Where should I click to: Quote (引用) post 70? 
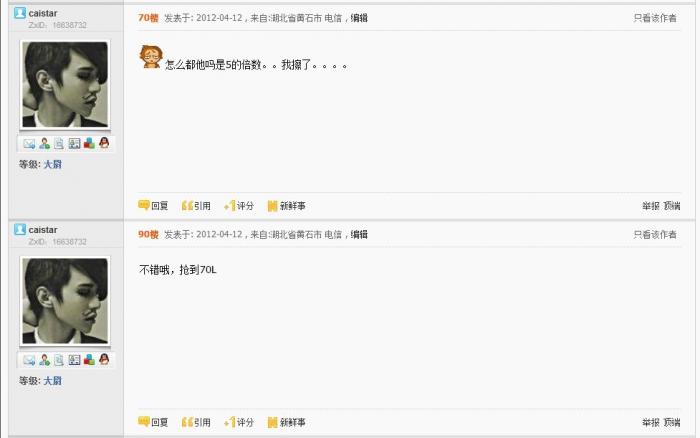pyautogui.click(x=196, y=206)
